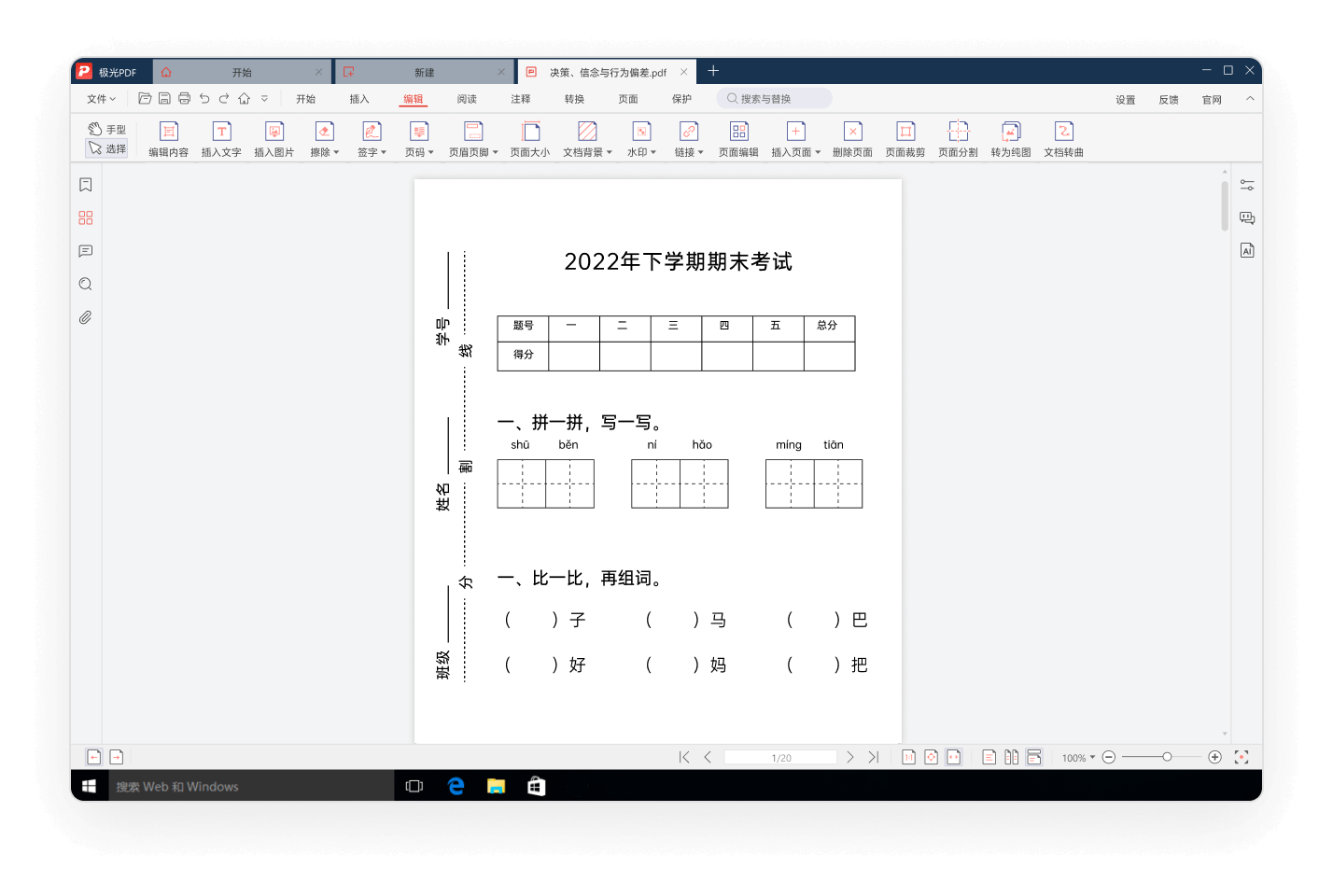The width and height of the screenshot is (1333, 896).
Task: Click the 反馈 button
Action: (x=1168, y=98)
